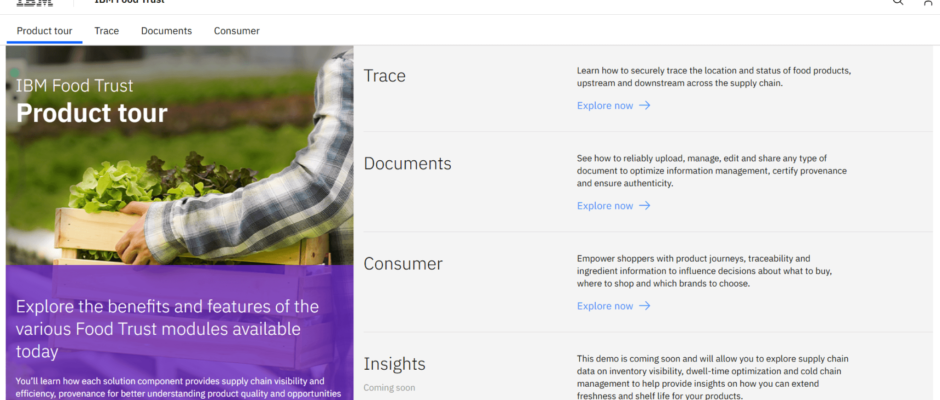Click the IBM logo in the header
This screenshot has height=400, width=940.
pos(35,3)
